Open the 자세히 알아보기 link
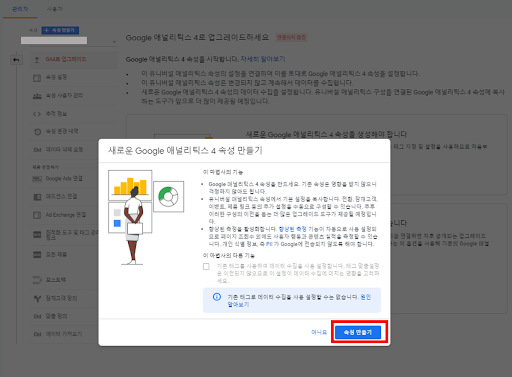This screenshot has width=512, height=377. coord(263,59)
